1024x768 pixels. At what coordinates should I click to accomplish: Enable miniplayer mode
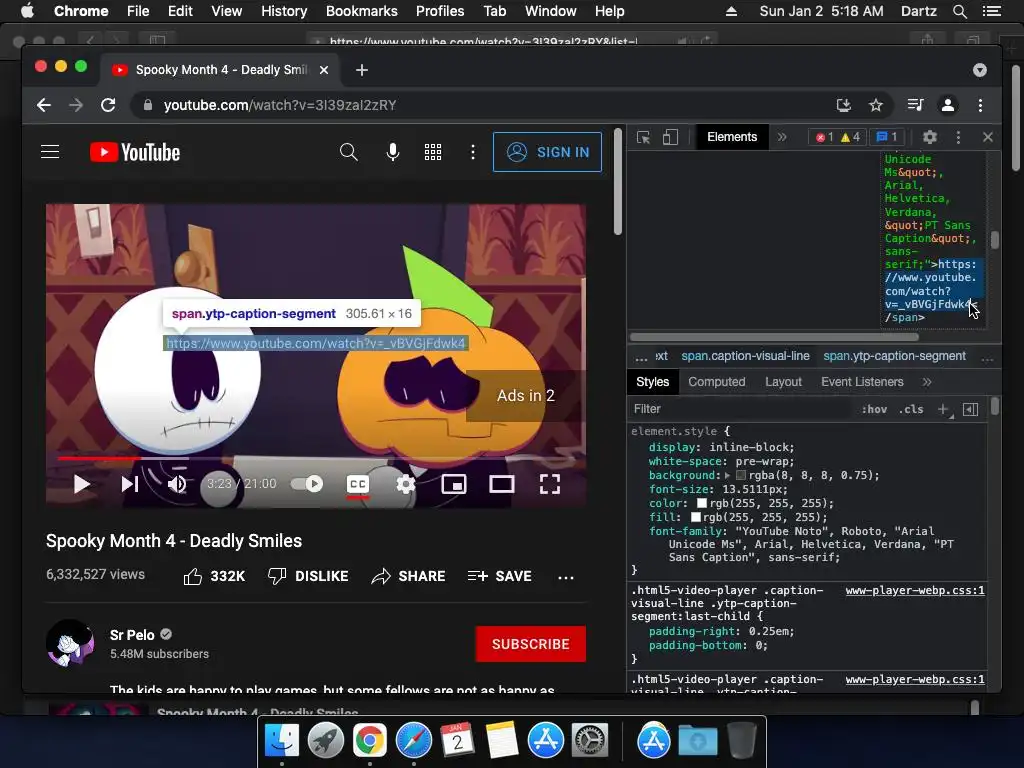(454, 484)
